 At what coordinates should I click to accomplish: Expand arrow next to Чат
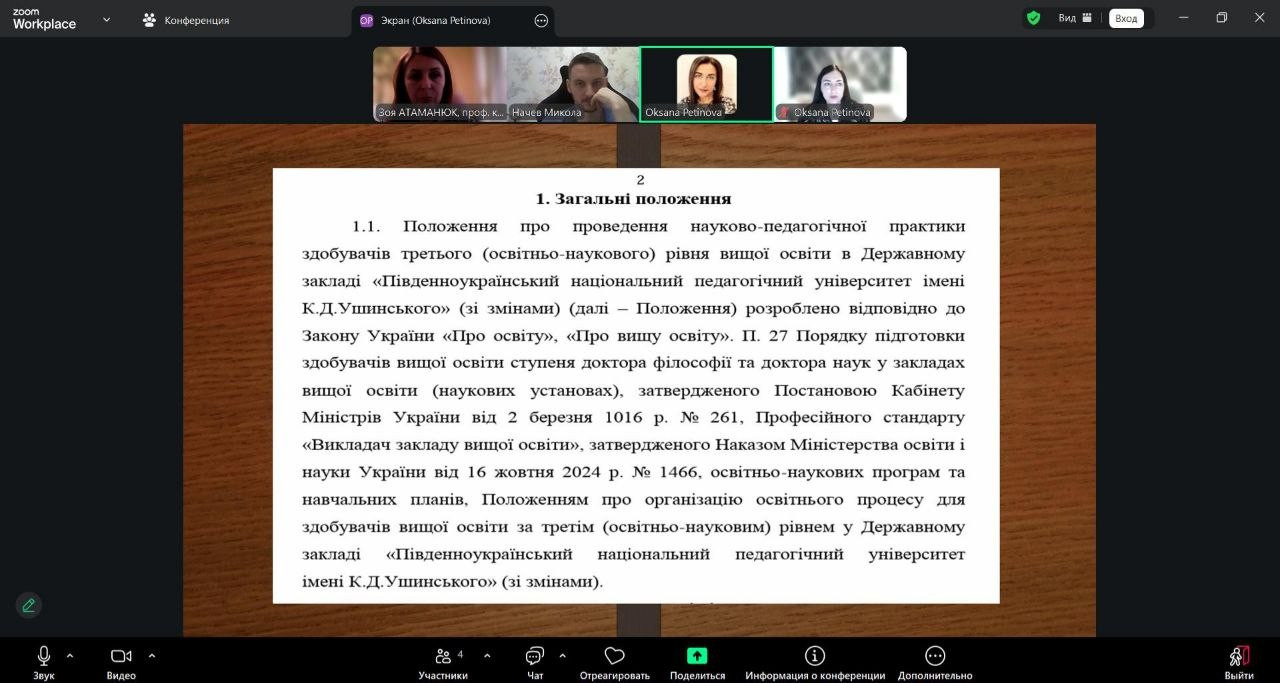(562, 656)
